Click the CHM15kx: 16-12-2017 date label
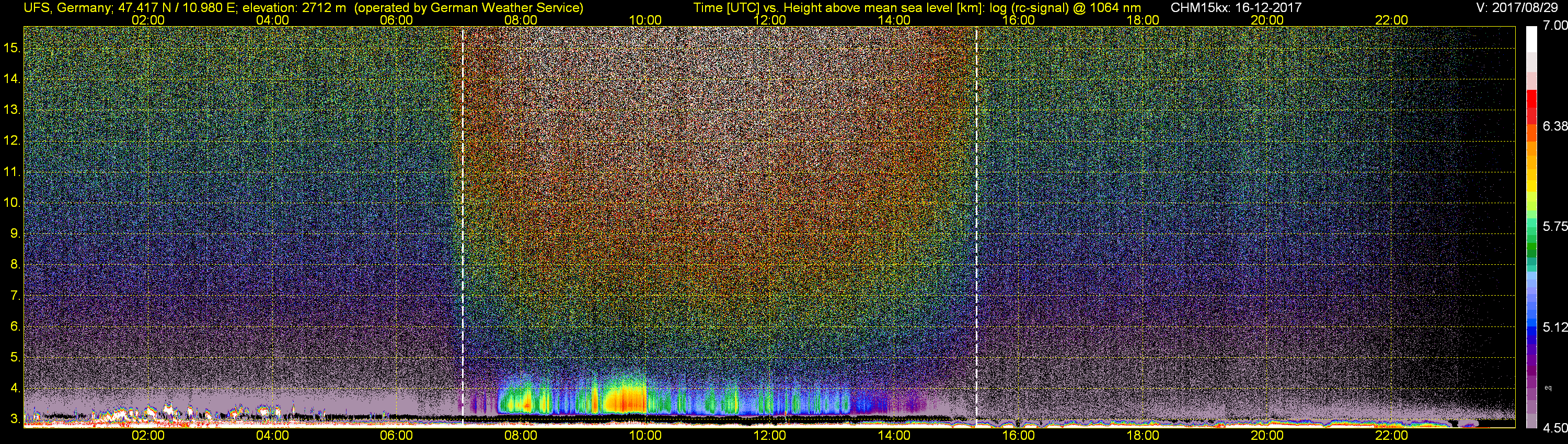This screenshot has width=1568, height=444. point(1236,7)
